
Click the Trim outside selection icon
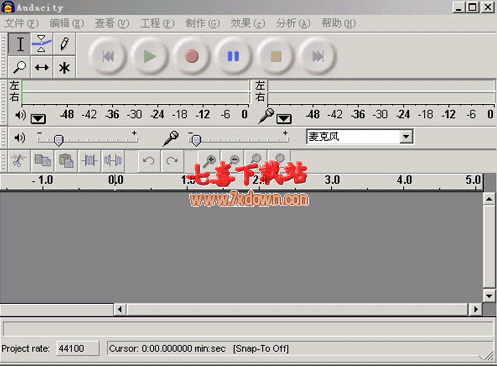(89, 161)
